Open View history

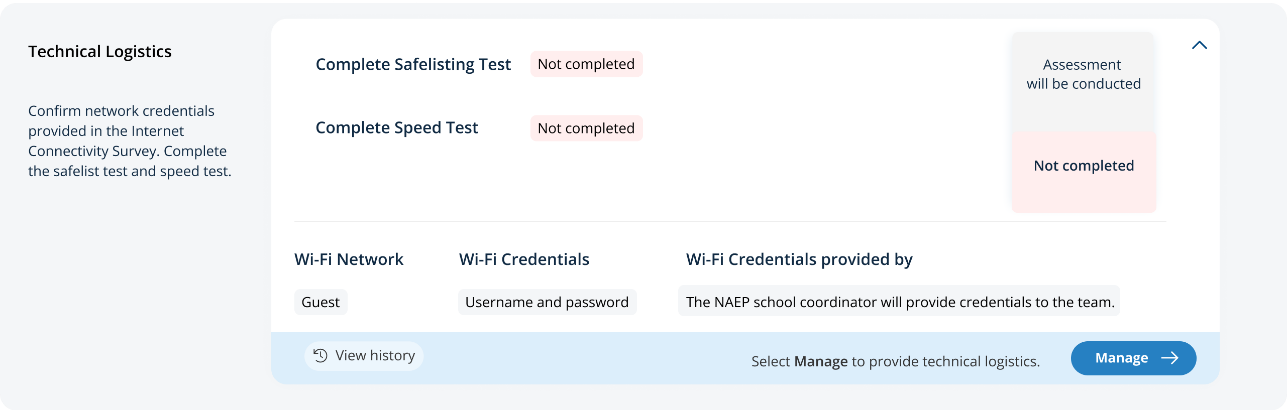[364, 356]
